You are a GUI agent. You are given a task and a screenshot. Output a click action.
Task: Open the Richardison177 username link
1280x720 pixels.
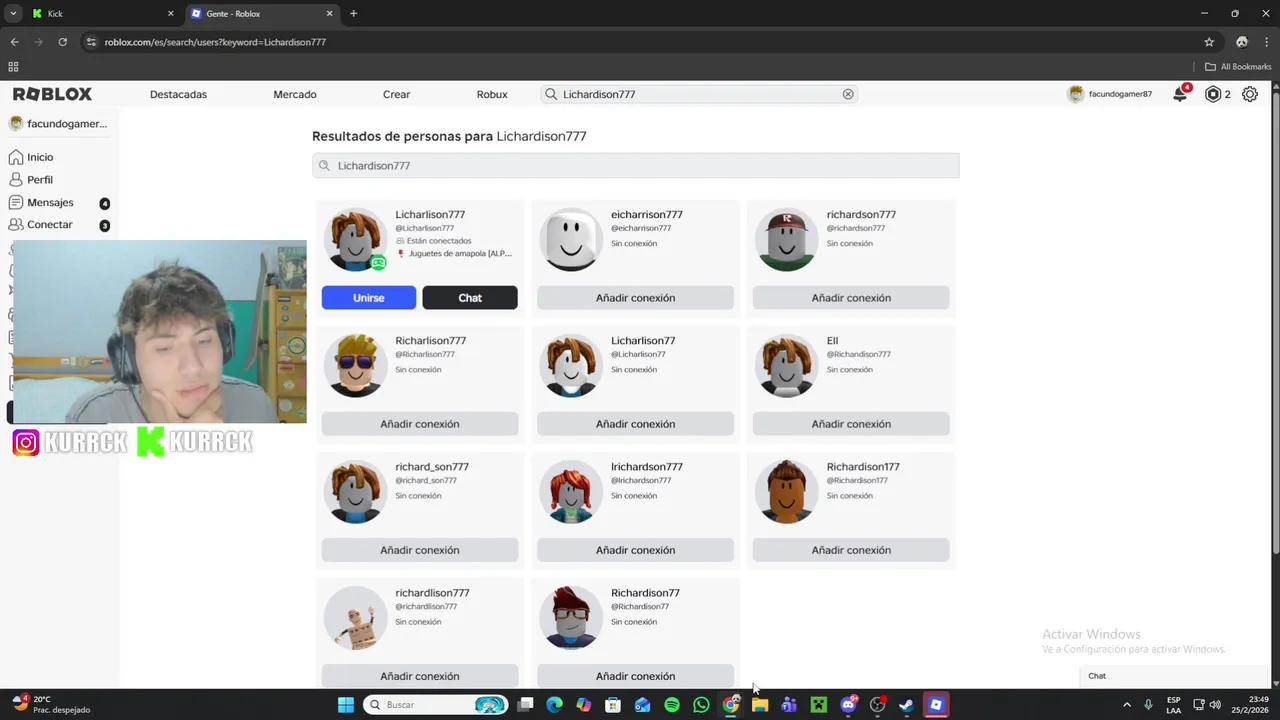point(863,467)
